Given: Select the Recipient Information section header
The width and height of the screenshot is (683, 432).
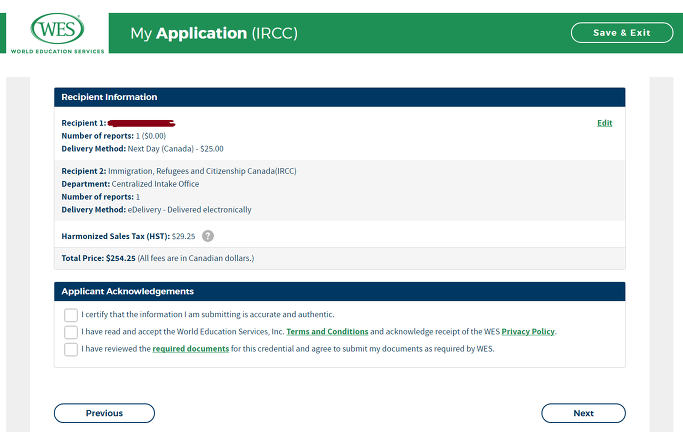Looking at the screenshot, I should click(x=339, y=97).
